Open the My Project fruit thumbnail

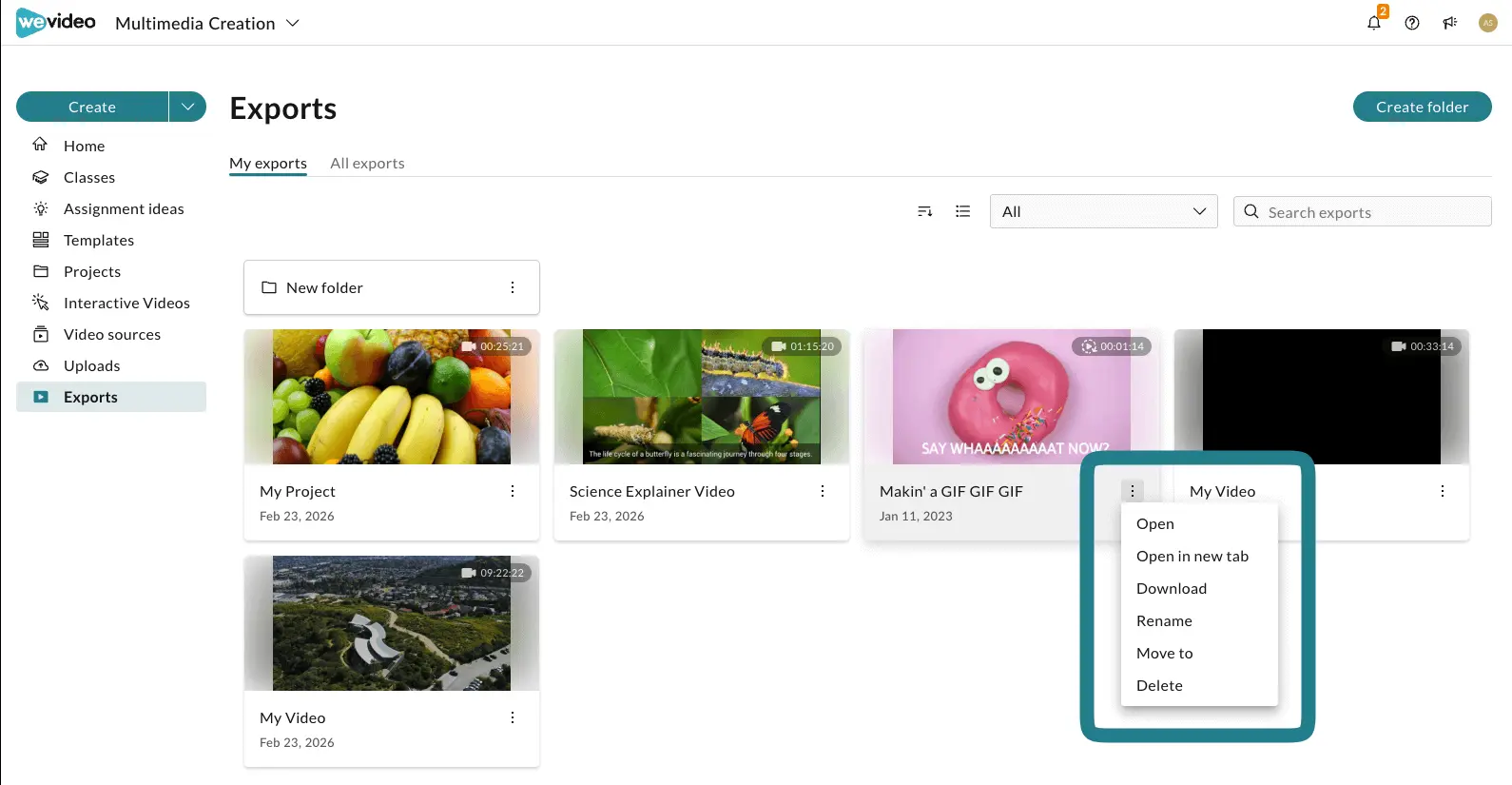pyautogui.click(x=392, y=397)
